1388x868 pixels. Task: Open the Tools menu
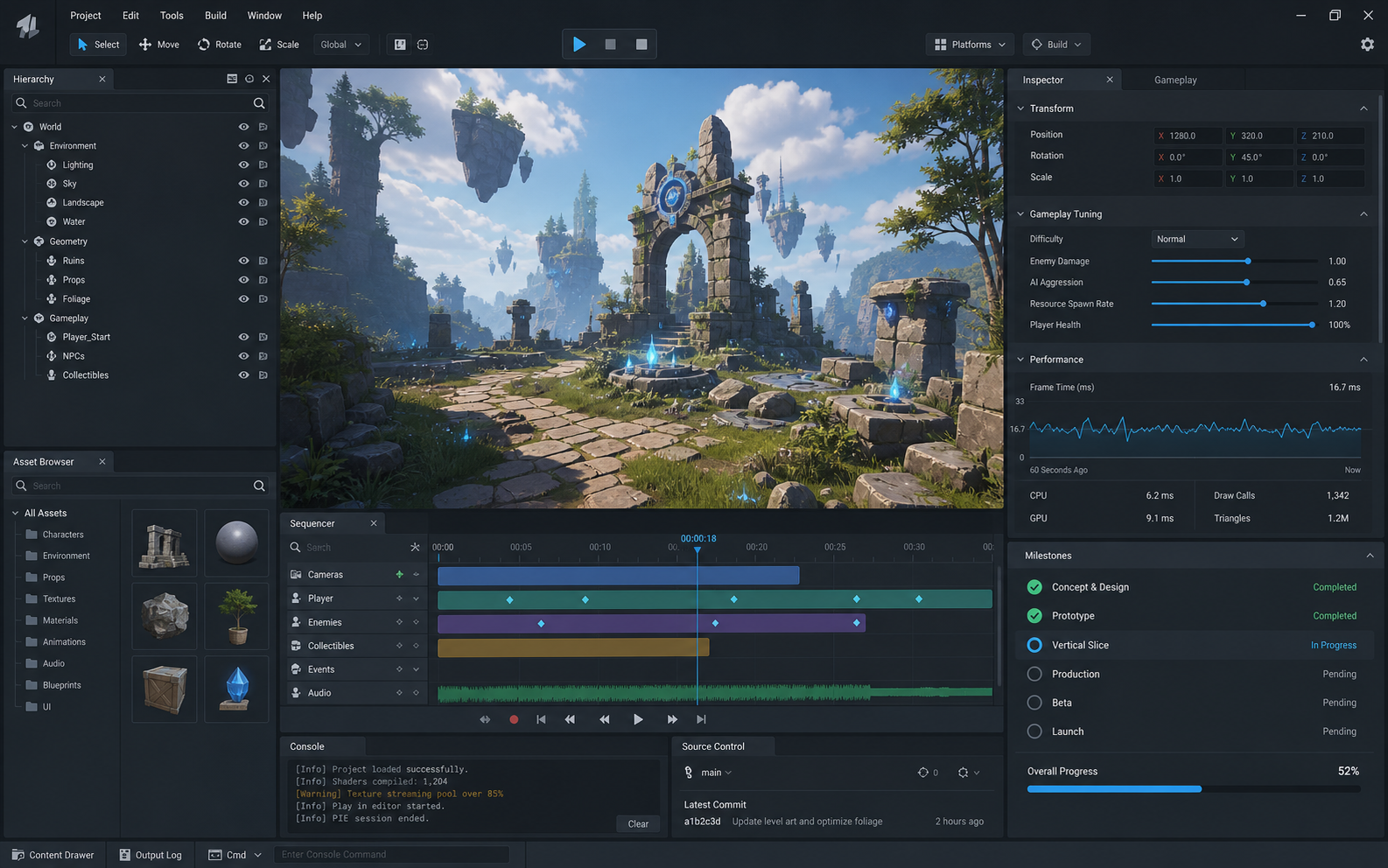(172, 16)
